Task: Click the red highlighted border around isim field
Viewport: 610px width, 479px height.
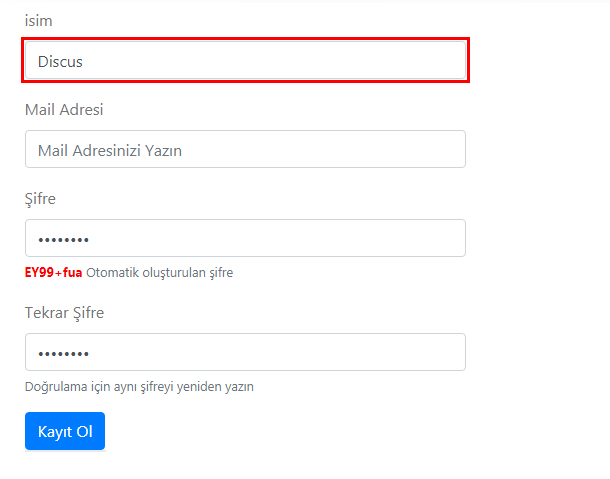Action: [x=245, y=39]
